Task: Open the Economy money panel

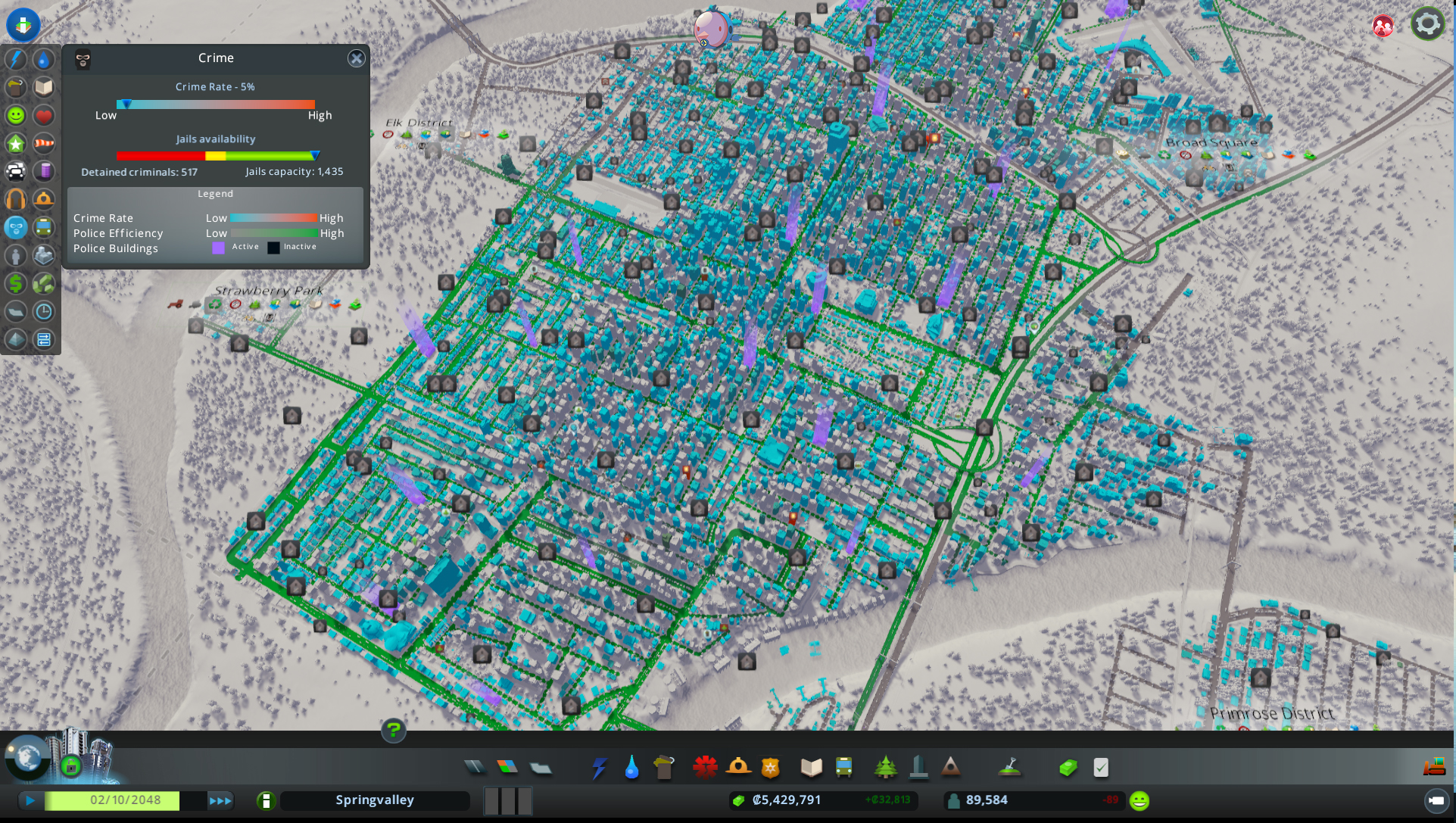Action: [x=1068, y=768]
